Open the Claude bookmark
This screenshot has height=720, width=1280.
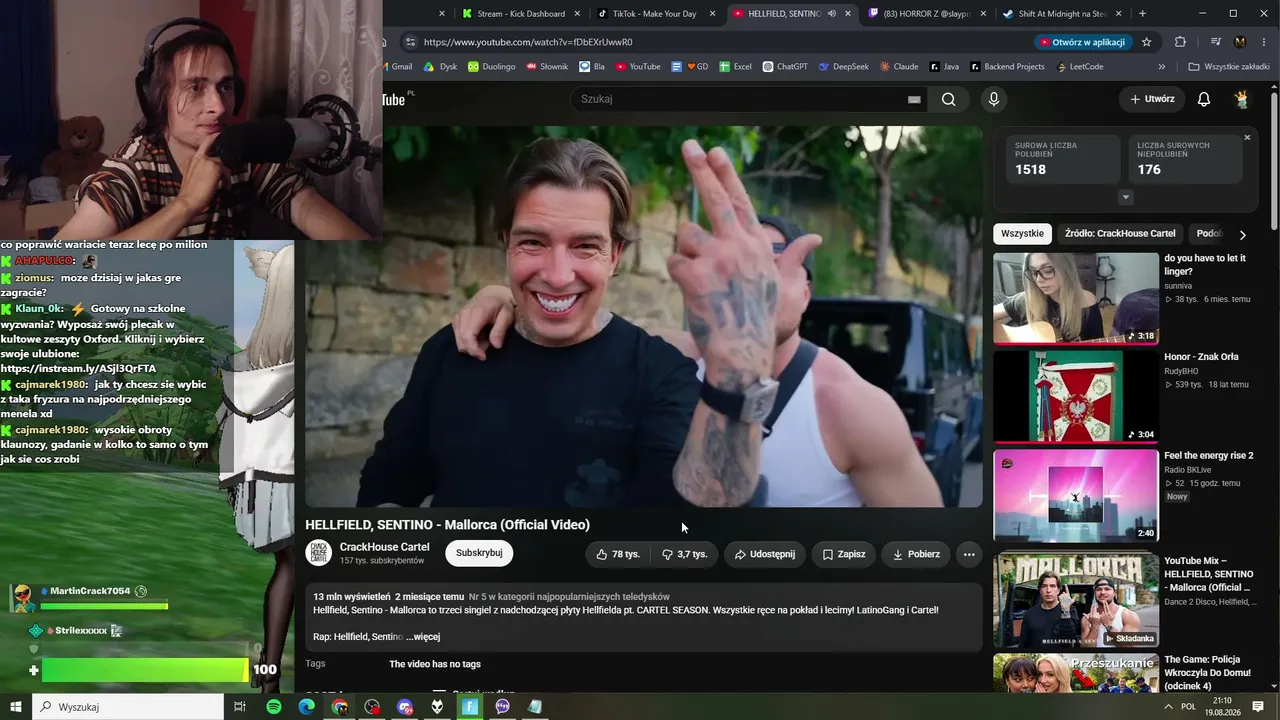(898, 67)
